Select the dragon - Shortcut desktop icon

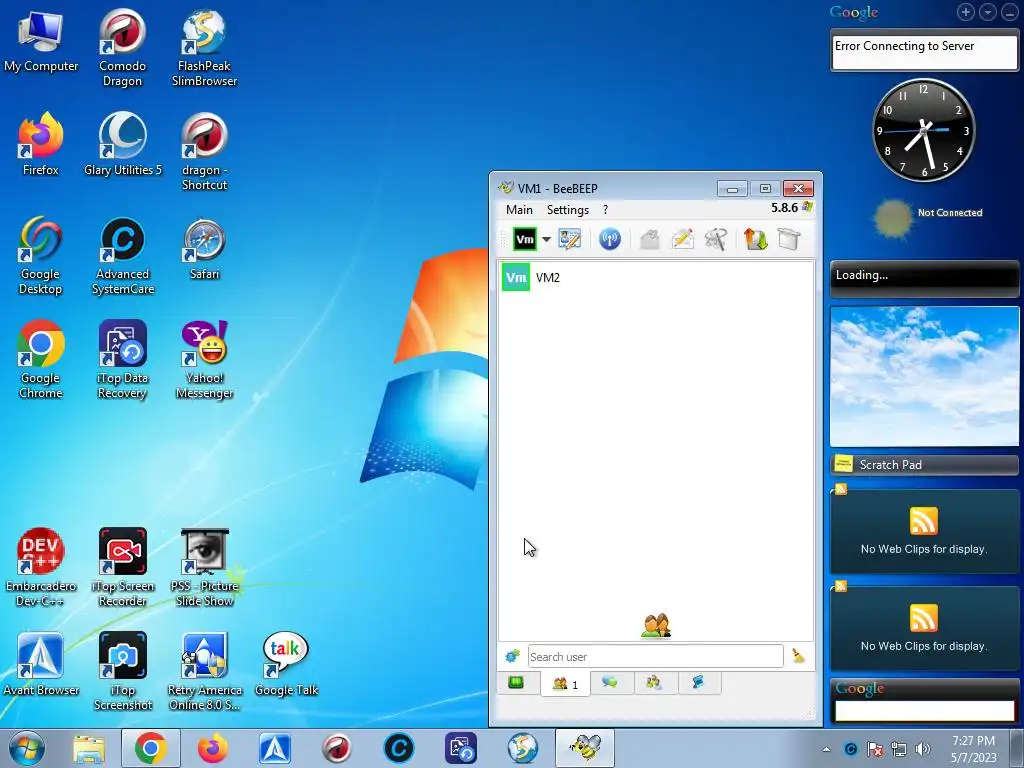click(x=204, y=152)
